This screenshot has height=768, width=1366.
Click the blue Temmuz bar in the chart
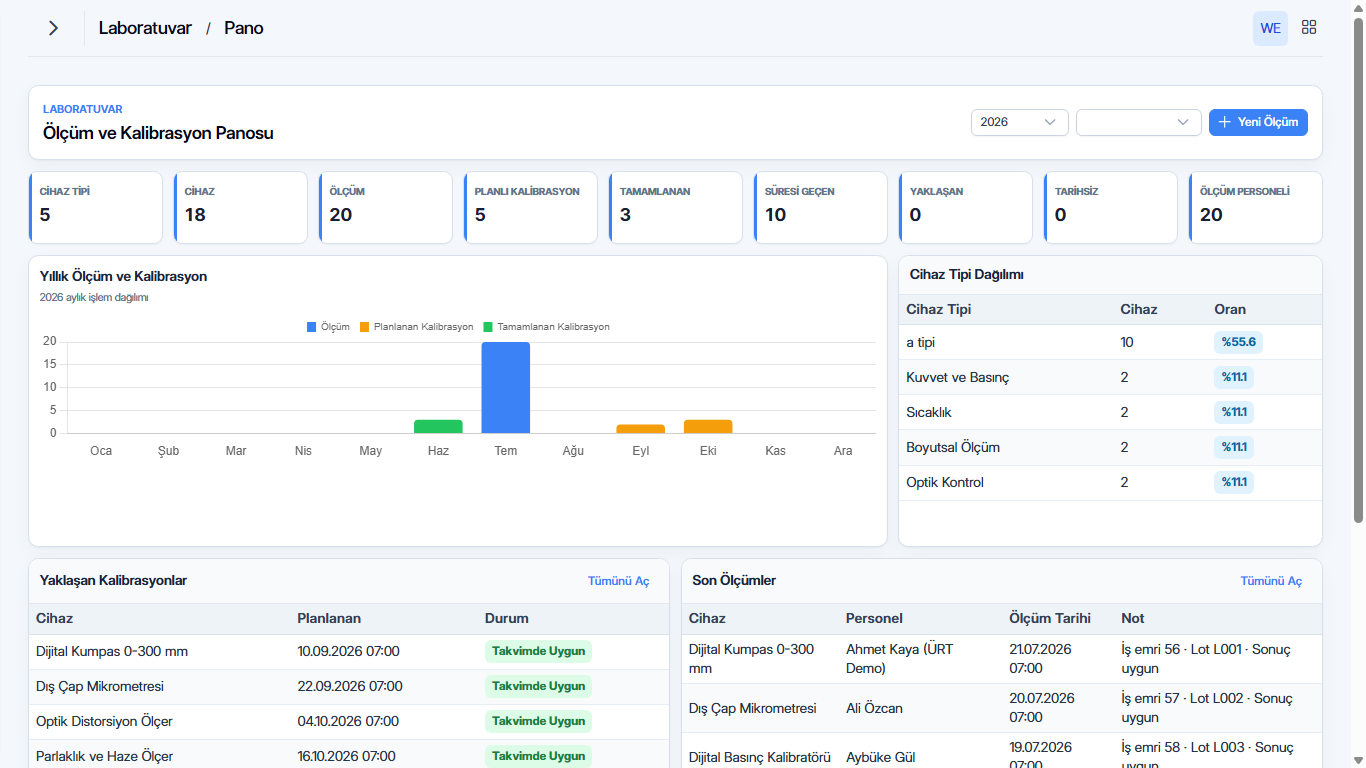click(x=506, y=387)
